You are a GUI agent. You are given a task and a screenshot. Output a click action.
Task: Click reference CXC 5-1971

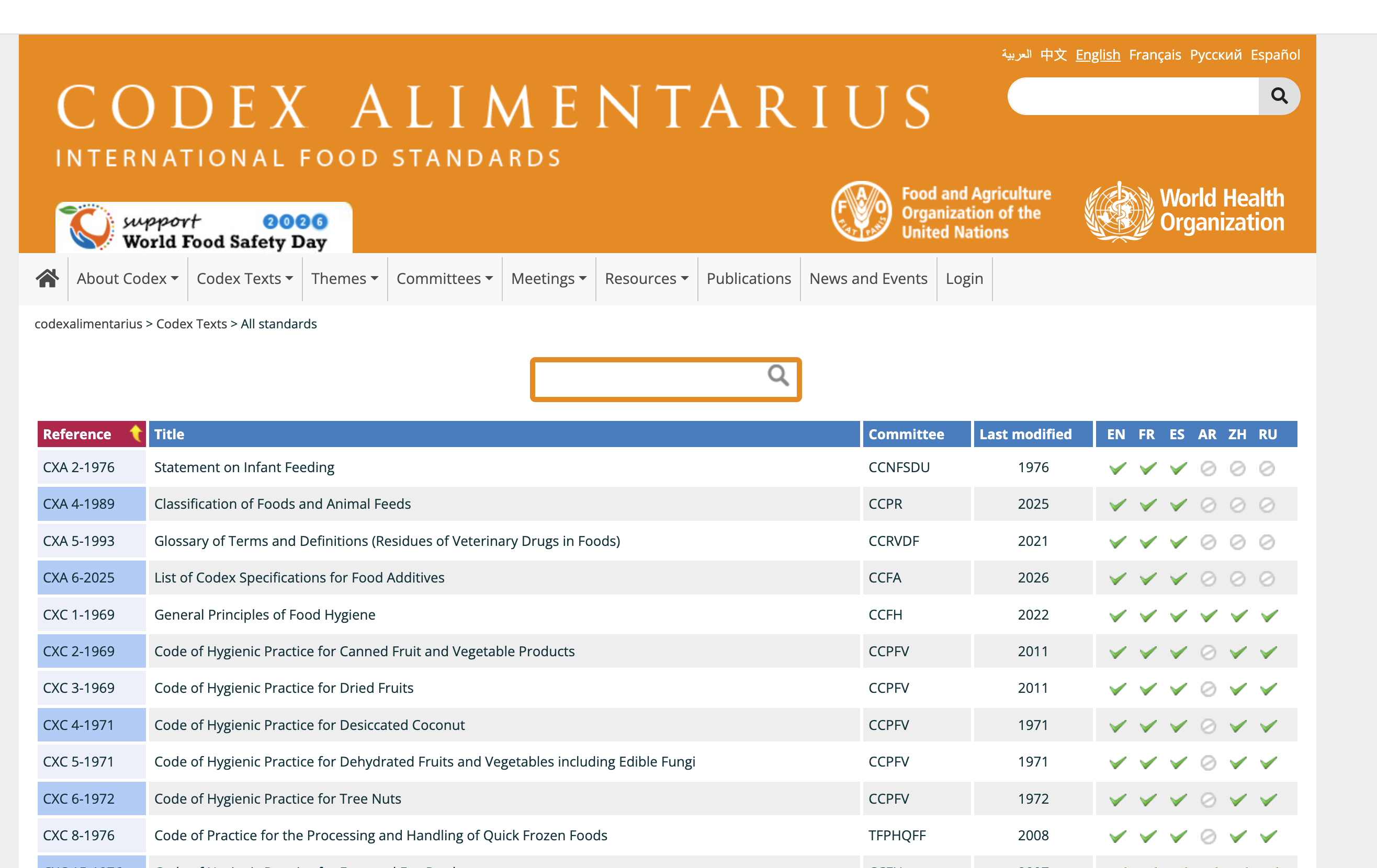78,762
